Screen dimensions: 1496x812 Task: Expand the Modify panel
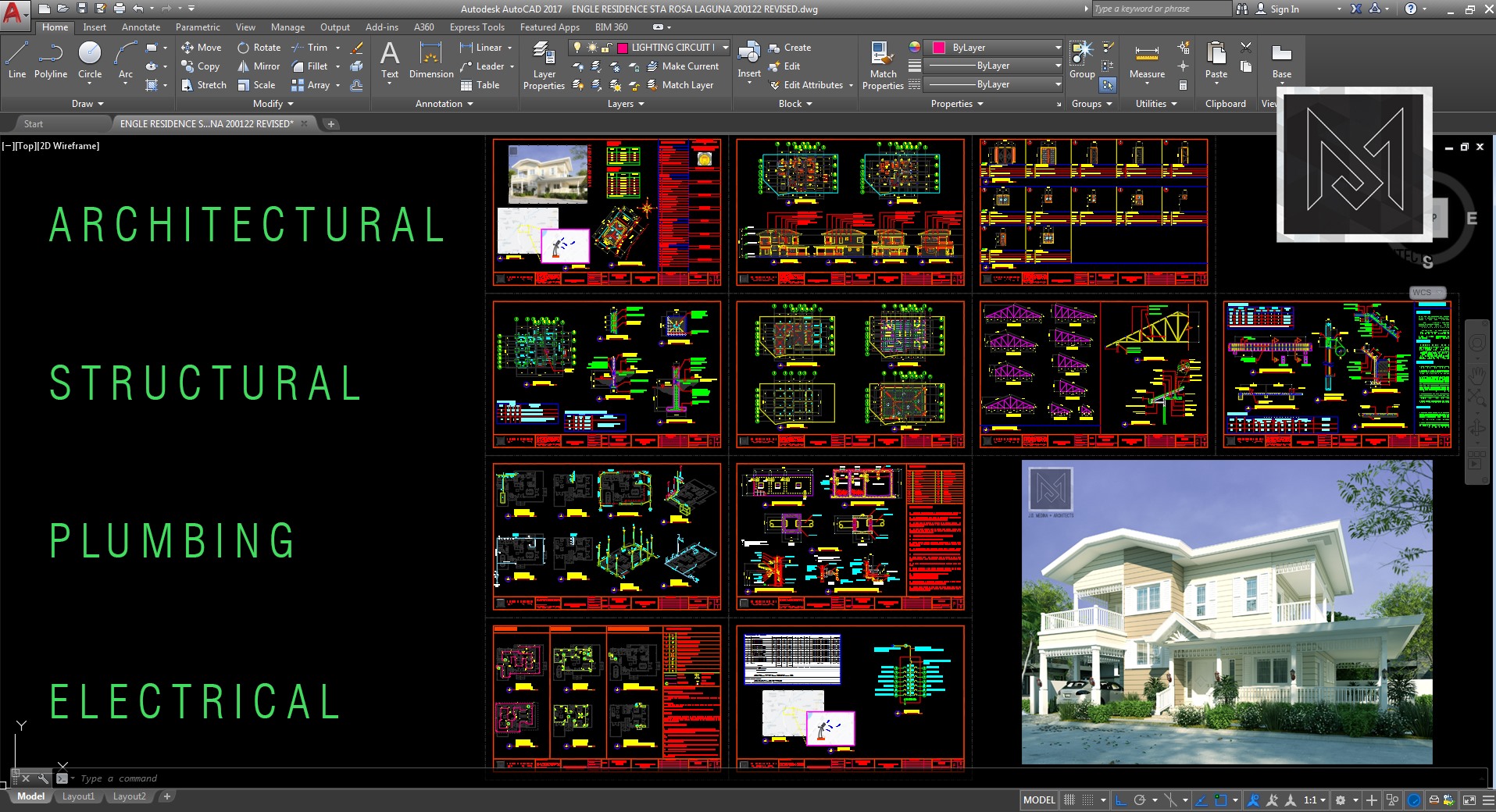coord(273,104)
